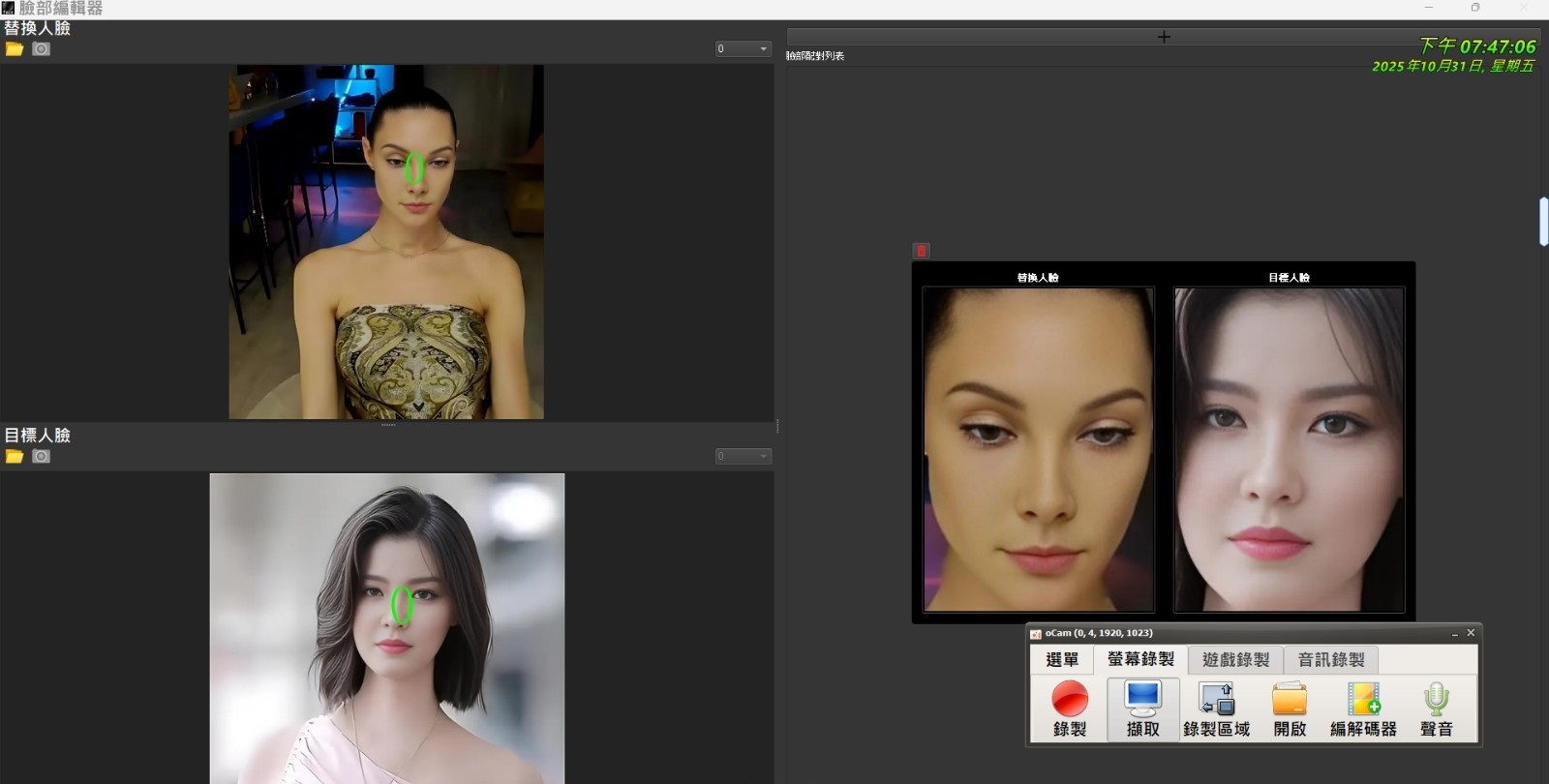The image size is (1549, 784).
Task: Switch to the 遊戲錄製 tab
Action: (x=1235, y=660)
